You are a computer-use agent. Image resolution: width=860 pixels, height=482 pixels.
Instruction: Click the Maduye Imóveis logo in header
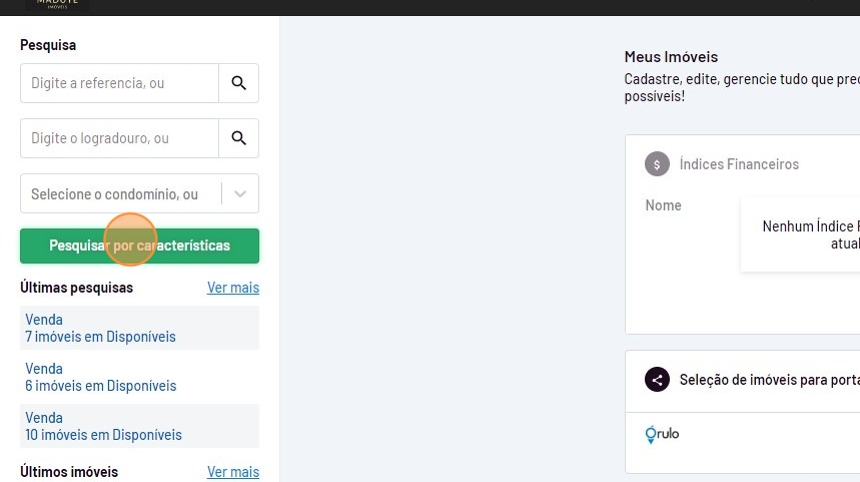point(57,4)
